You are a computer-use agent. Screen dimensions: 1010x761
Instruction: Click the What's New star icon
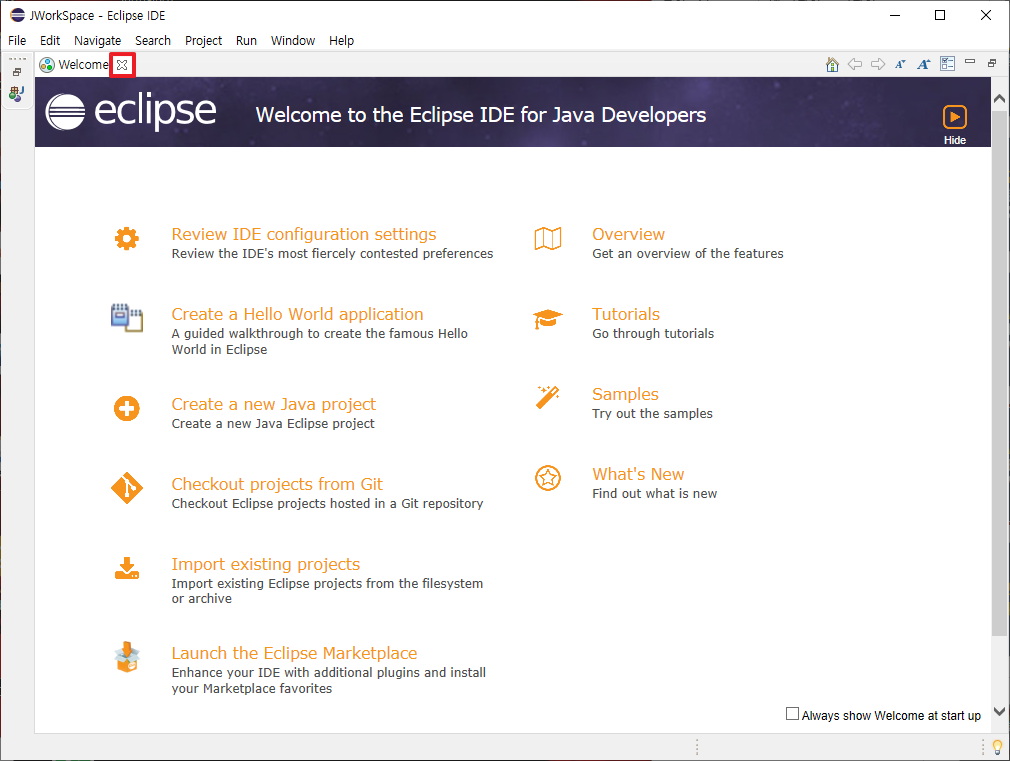click(548, 478)
